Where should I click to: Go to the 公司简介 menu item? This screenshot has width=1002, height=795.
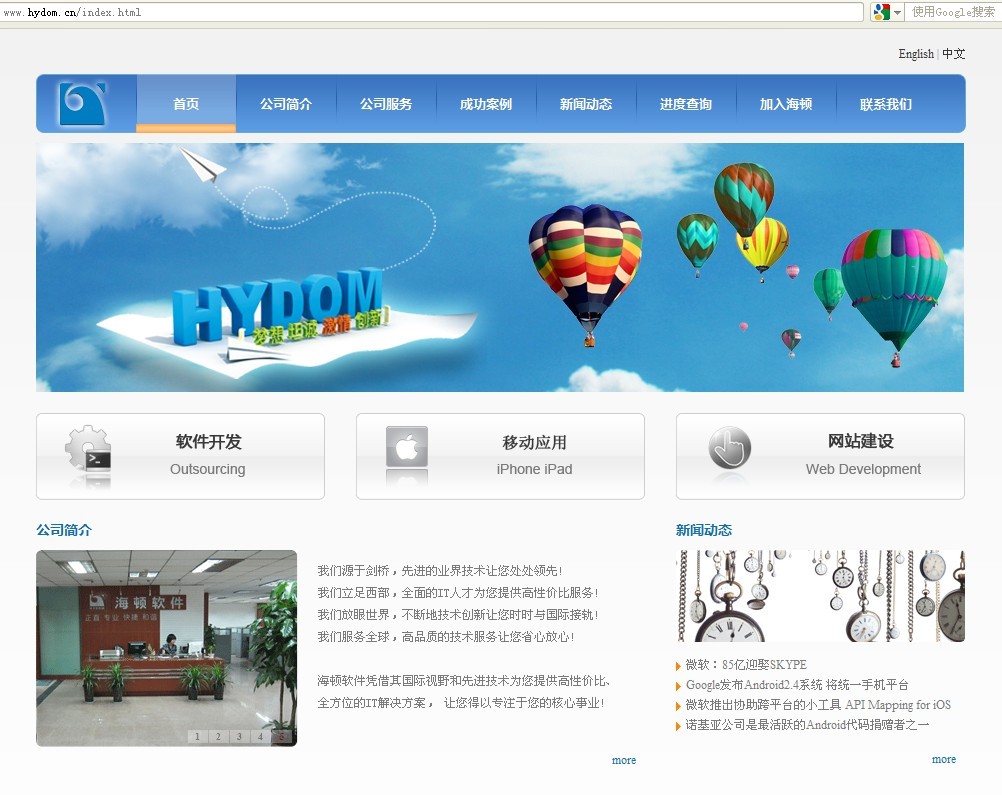[x=286, y=104]
